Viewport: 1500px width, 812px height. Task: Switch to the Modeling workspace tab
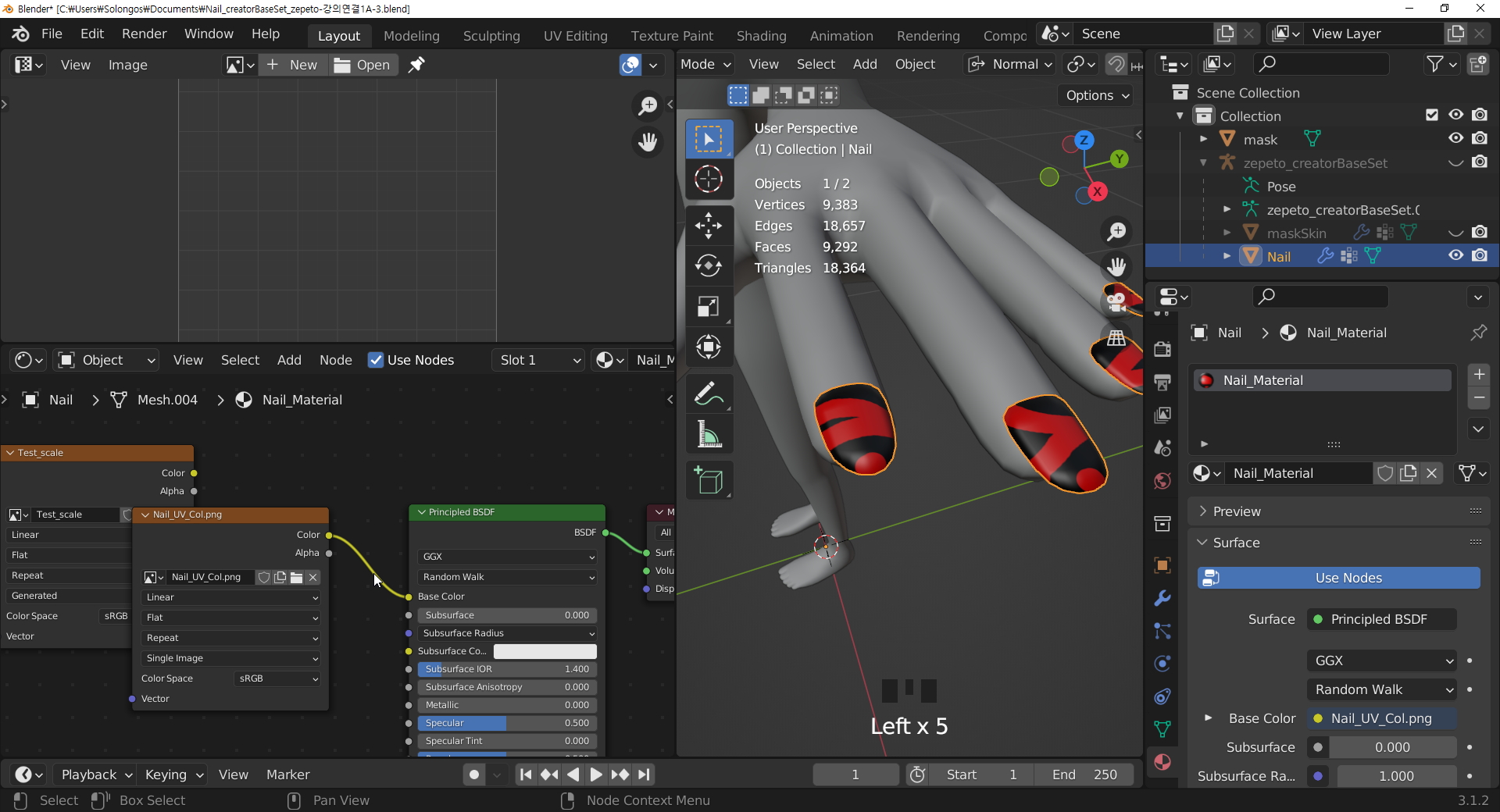click(411, 36)
